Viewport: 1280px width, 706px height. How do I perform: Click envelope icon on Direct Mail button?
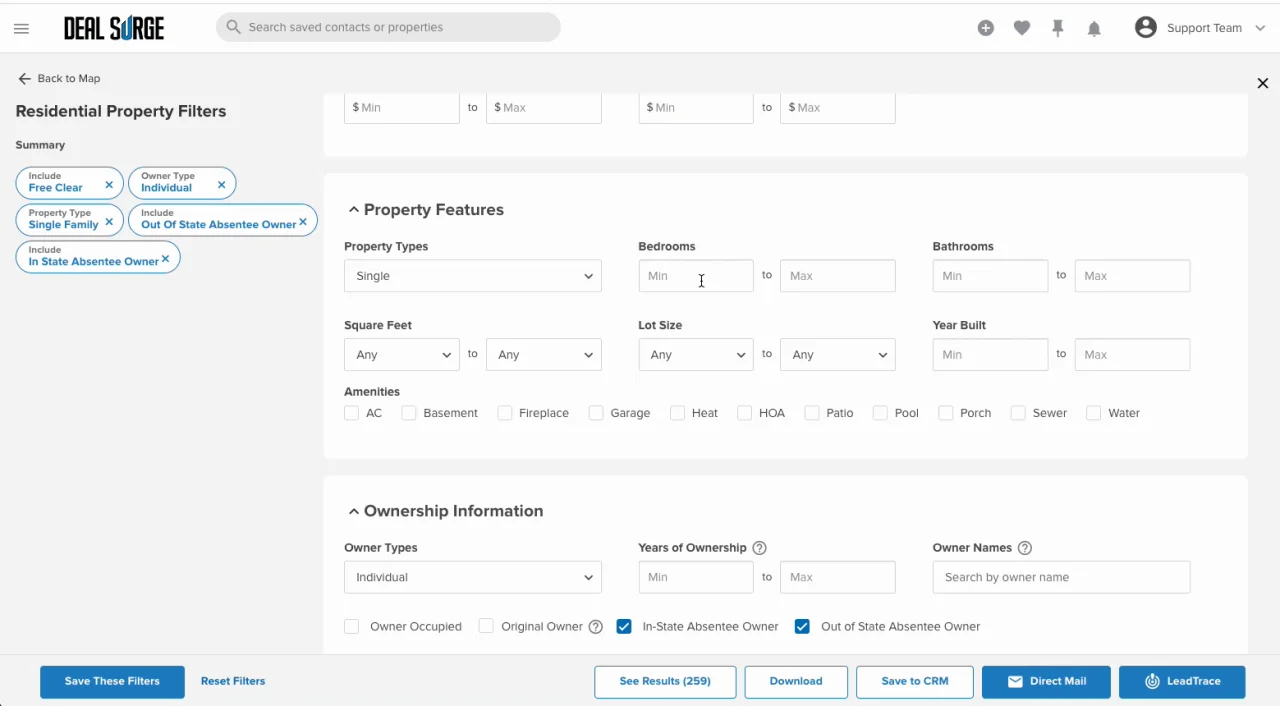click(1015, 681)
